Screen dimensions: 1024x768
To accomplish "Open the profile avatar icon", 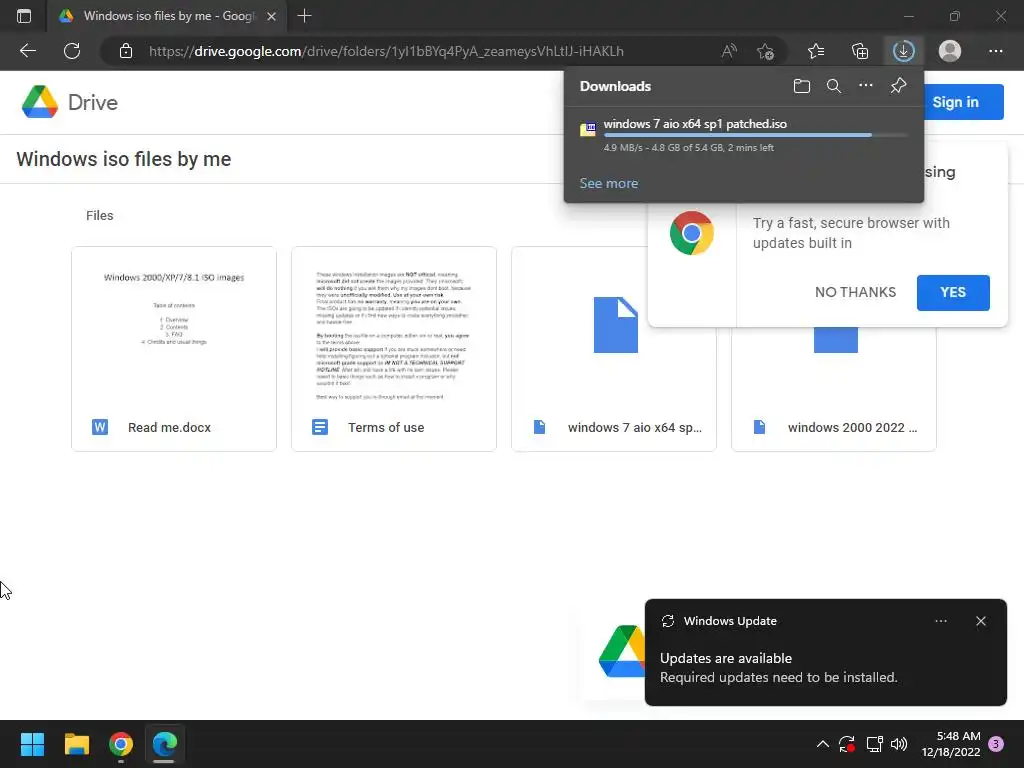I will click(950, 51).
